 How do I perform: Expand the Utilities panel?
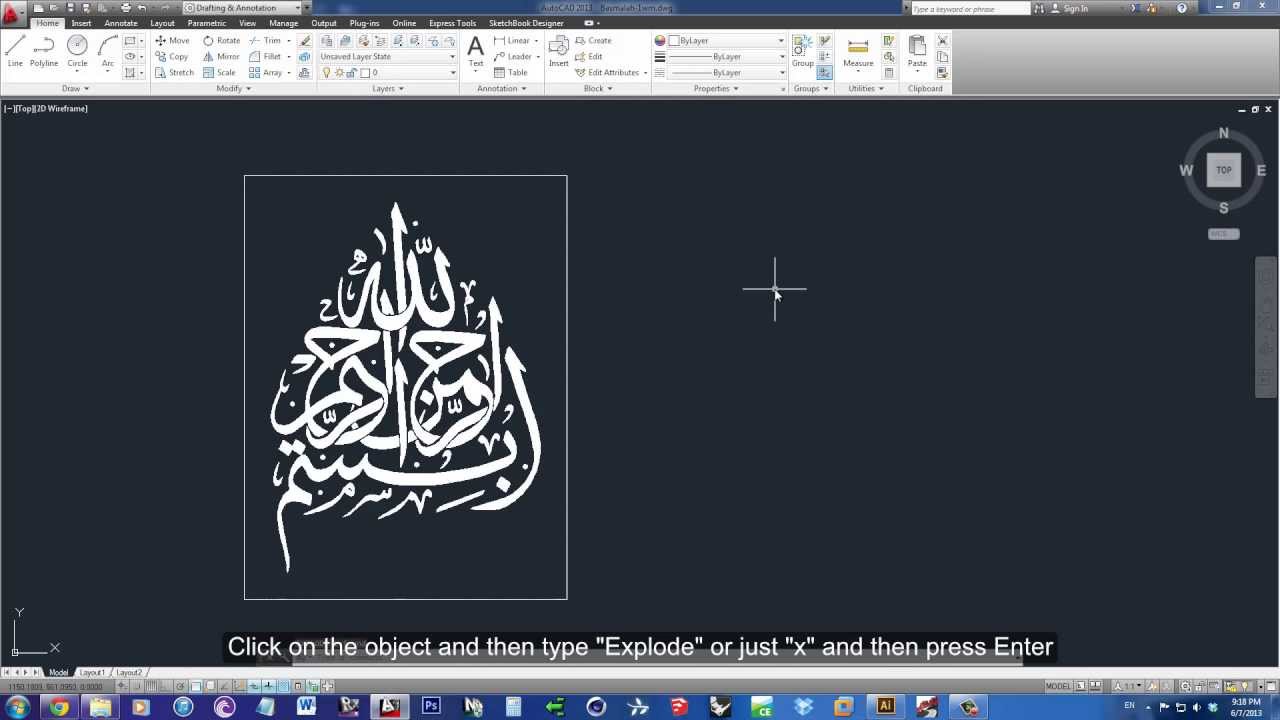pos(866,88)
